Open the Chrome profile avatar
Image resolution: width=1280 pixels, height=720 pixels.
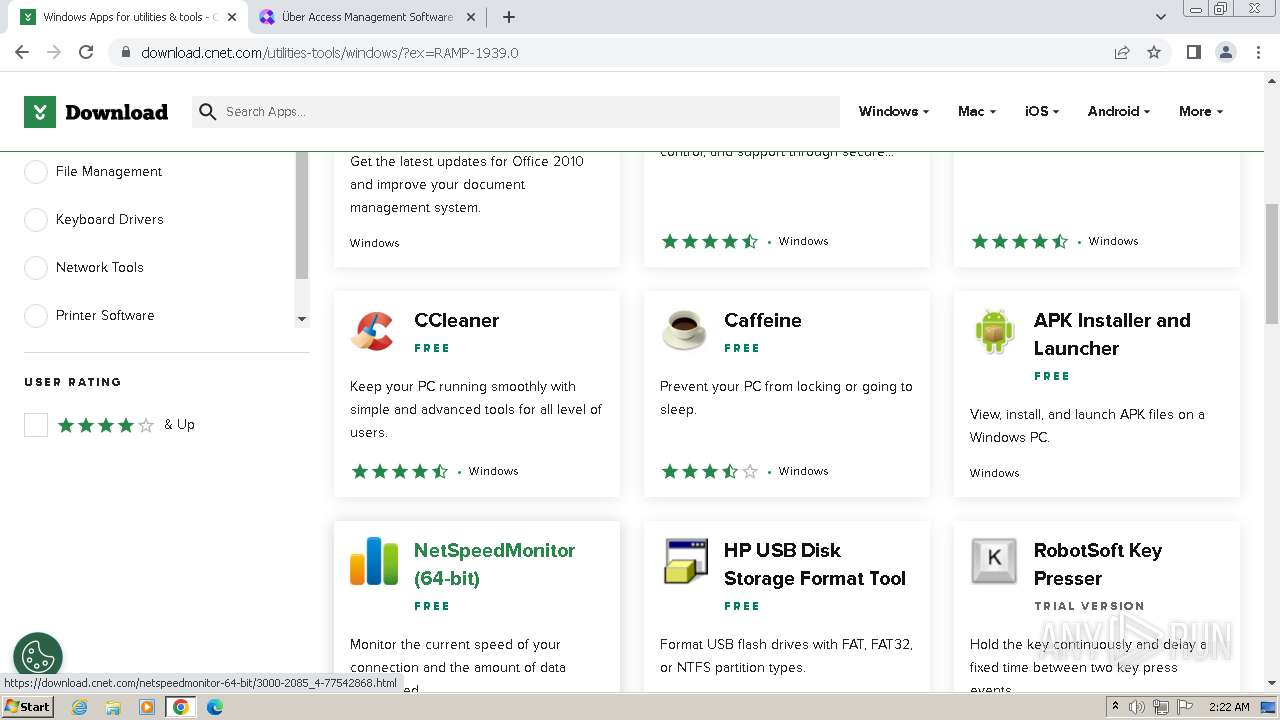click(x=1225, y=52)
